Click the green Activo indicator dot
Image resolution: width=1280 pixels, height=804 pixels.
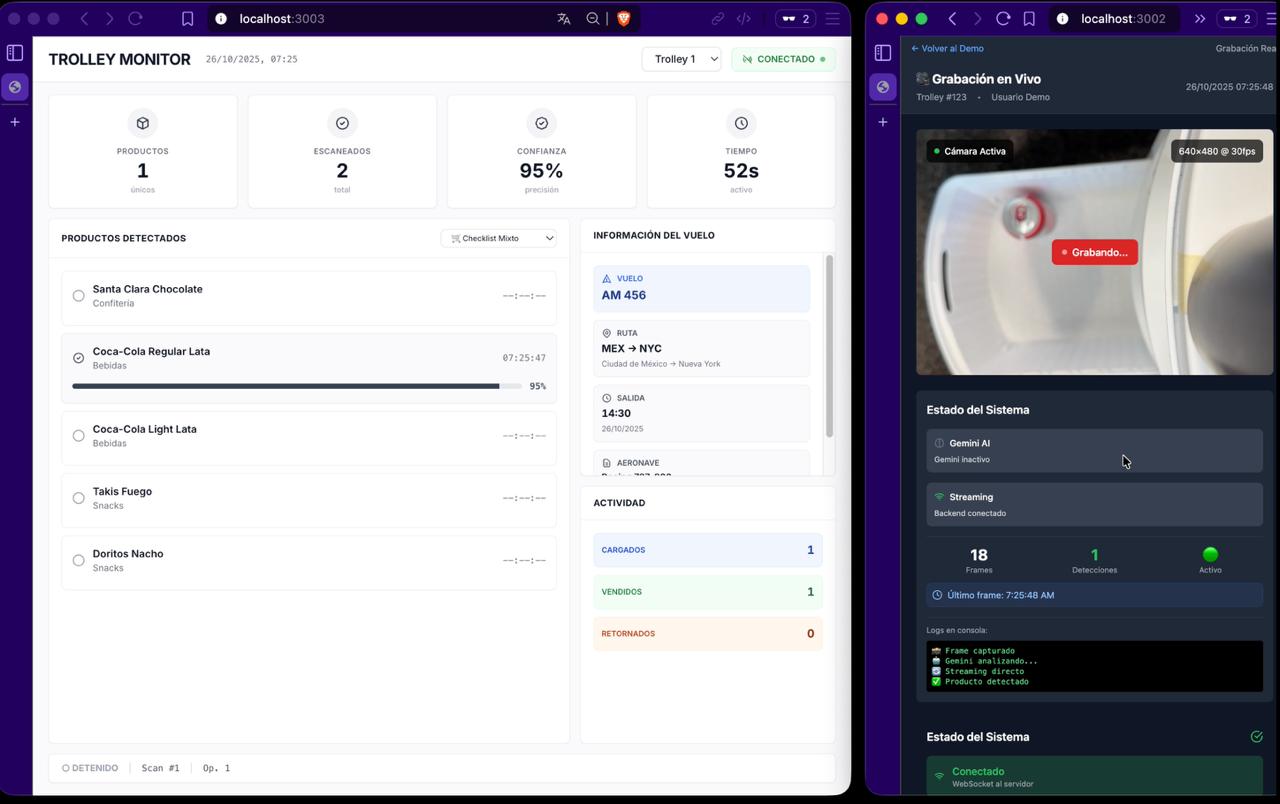[1210, 554]
